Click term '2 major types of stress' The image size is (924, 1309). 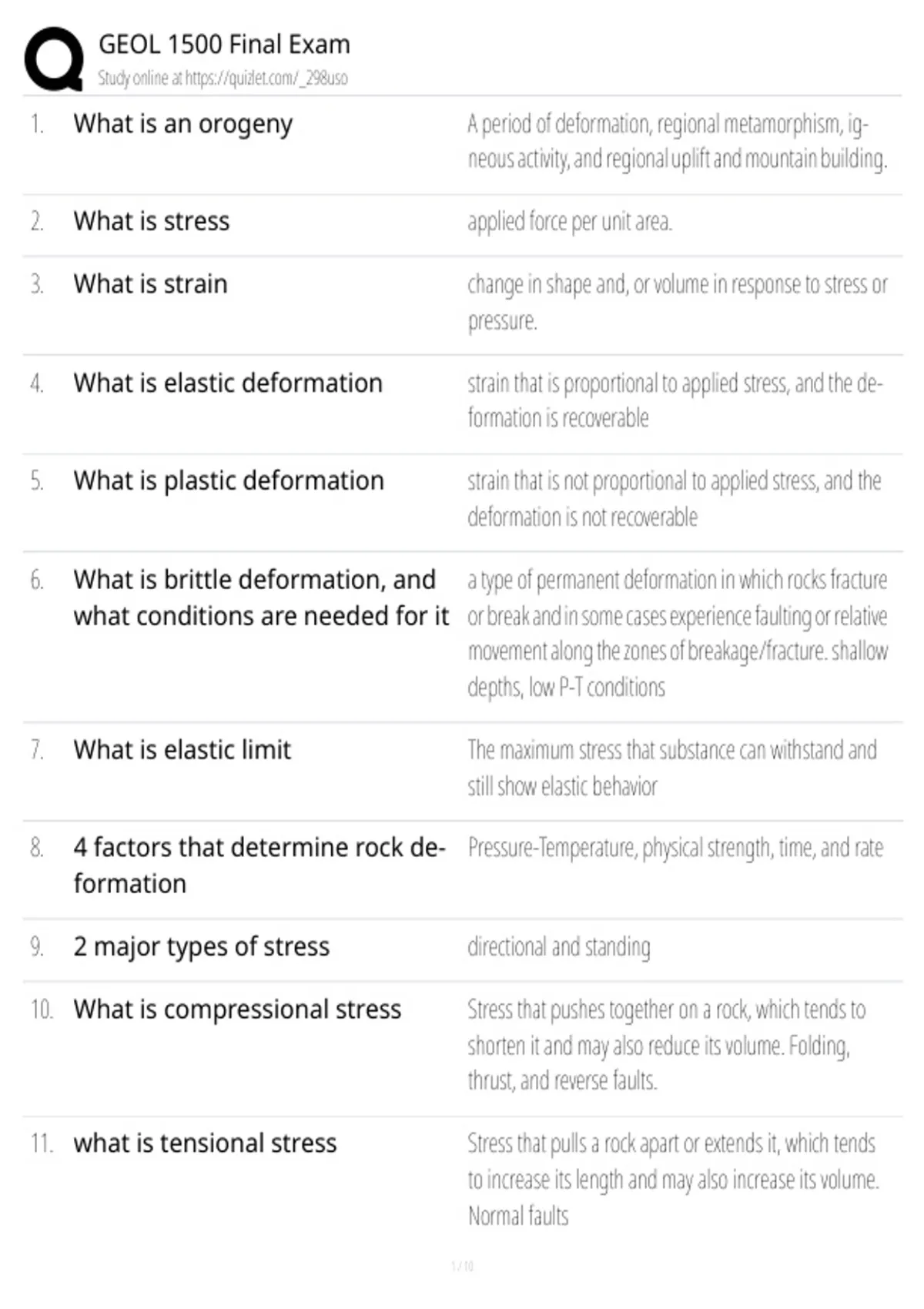pos(202,946)
